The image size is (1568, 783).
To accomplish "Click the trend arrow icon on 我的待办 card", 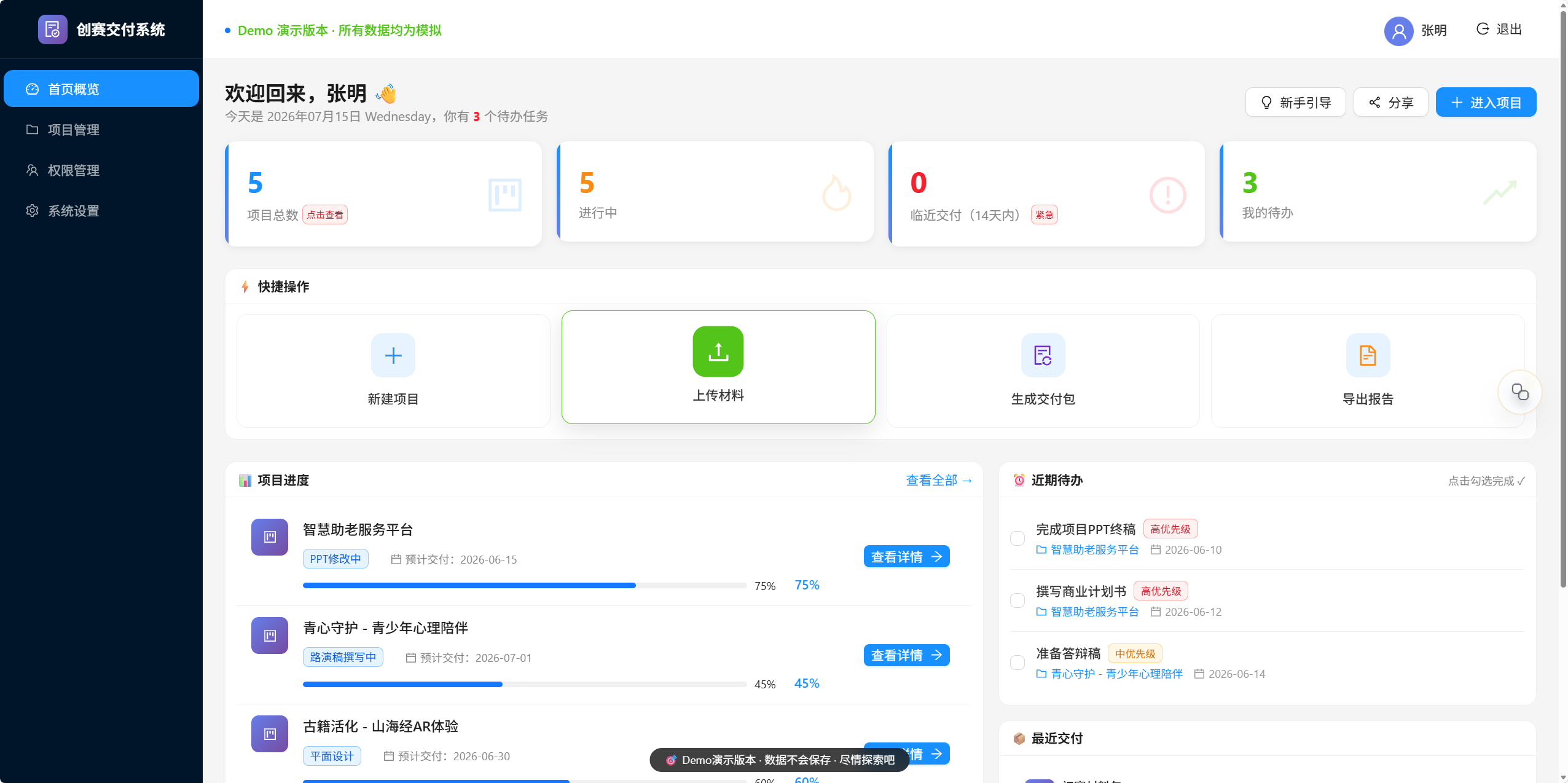I will pyautogui.click(x=1500, y=192).
